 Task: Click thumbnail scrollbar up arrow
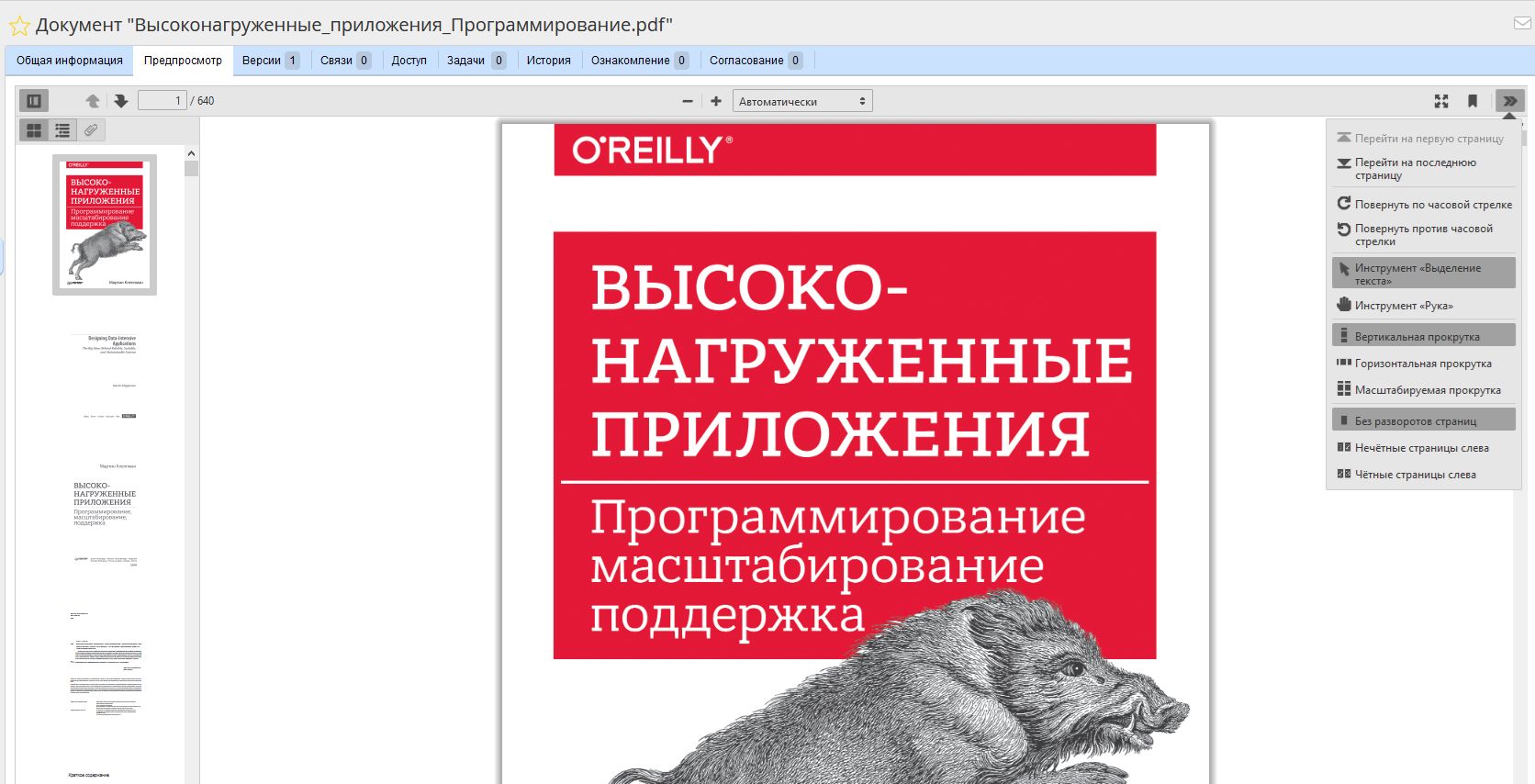[x=191, y=153]
